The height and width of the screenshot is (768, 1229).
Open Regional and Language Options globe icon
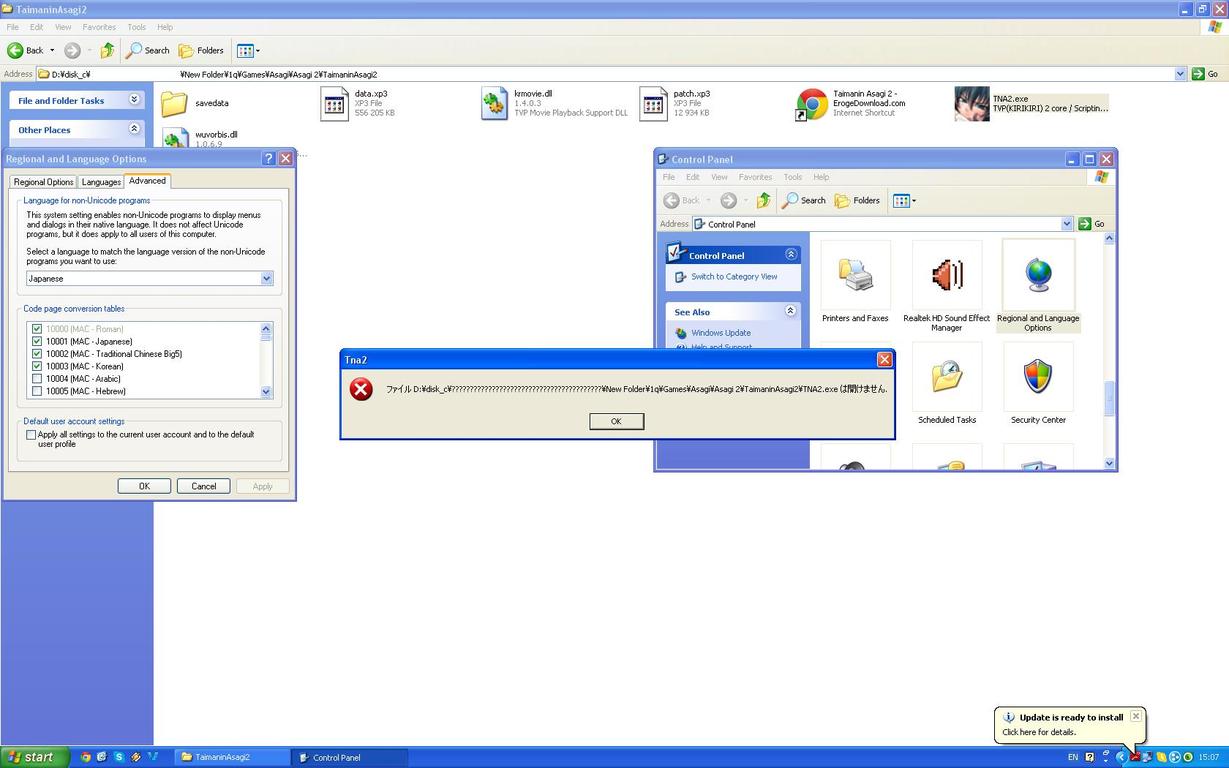[x=1038, y=276]
